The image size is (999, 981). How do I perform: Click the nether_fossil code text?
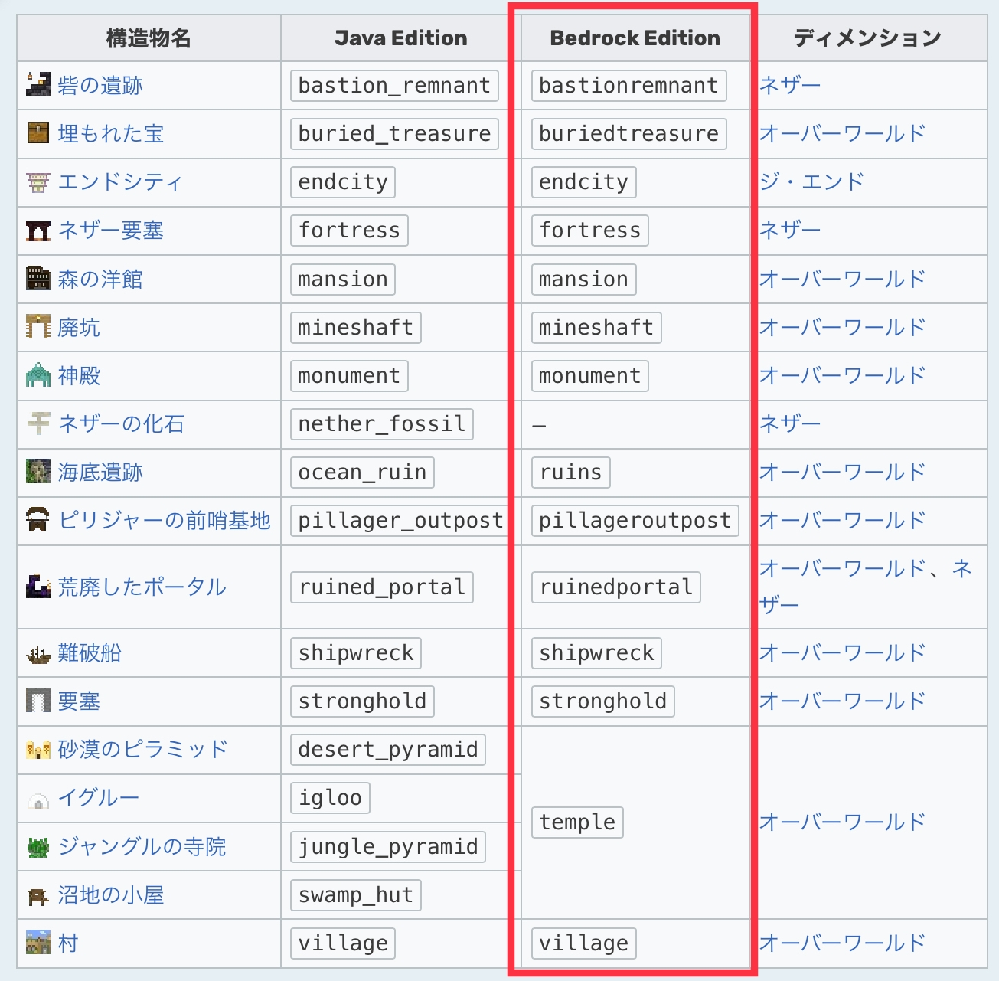[382, 424]
